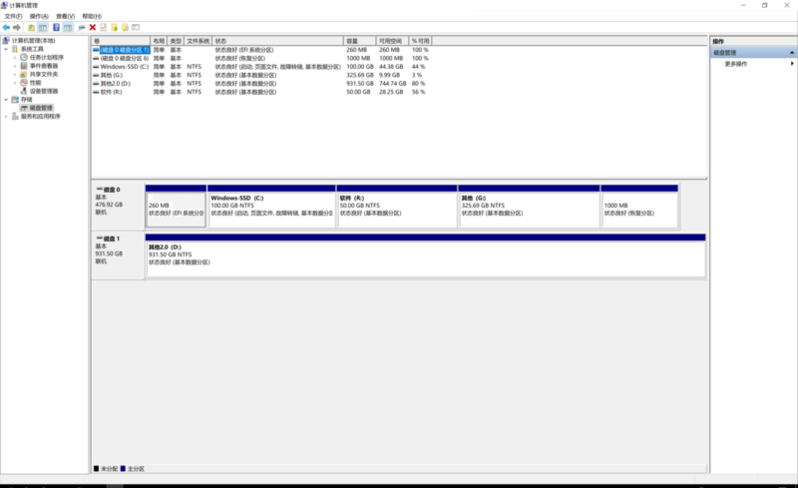
Task: Select the Windows-SSD (C:) partition block
Action: 271,205
